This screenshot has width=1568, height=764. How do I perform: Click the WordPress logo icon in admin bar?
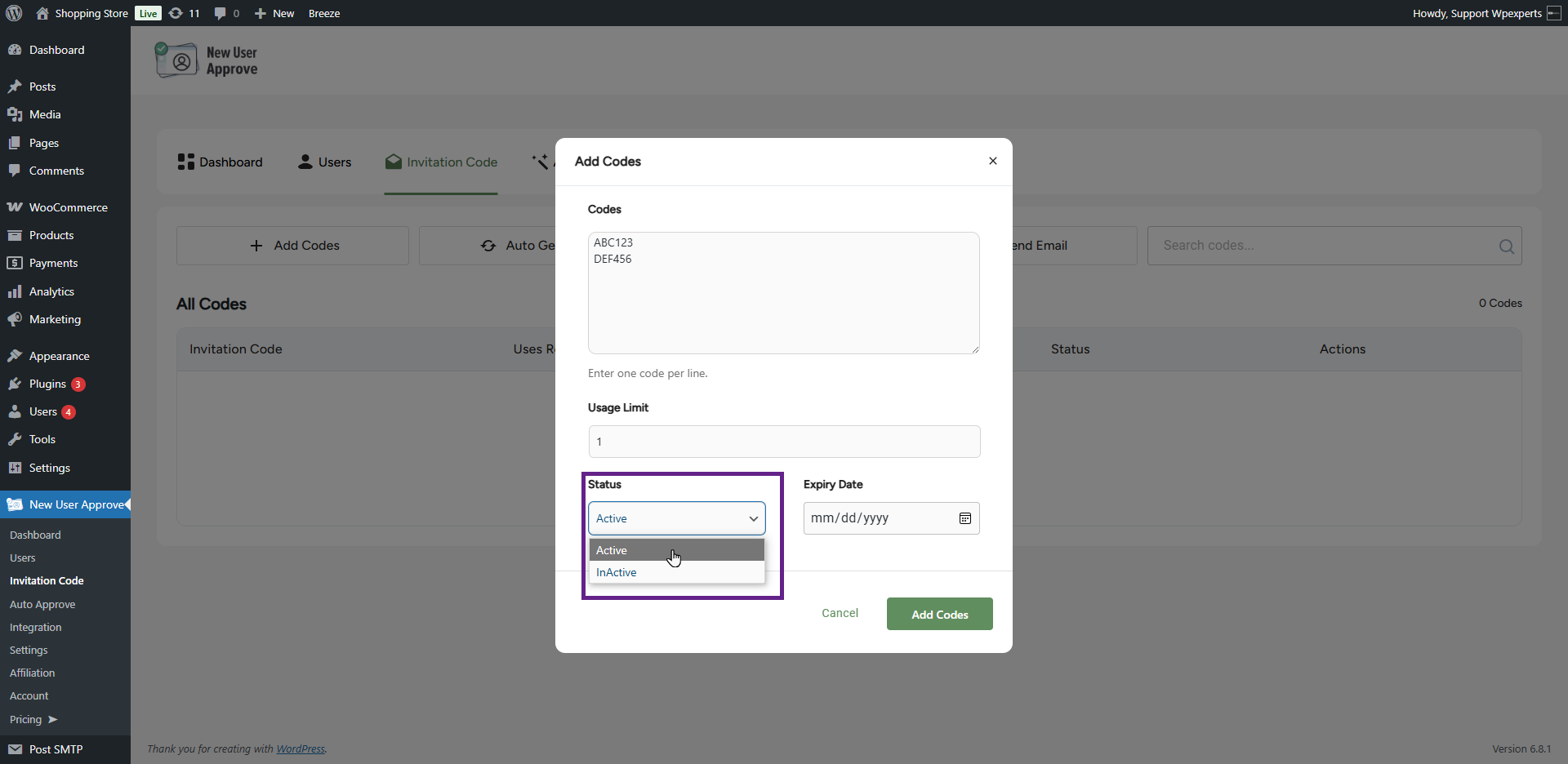[x=14, y=13]
